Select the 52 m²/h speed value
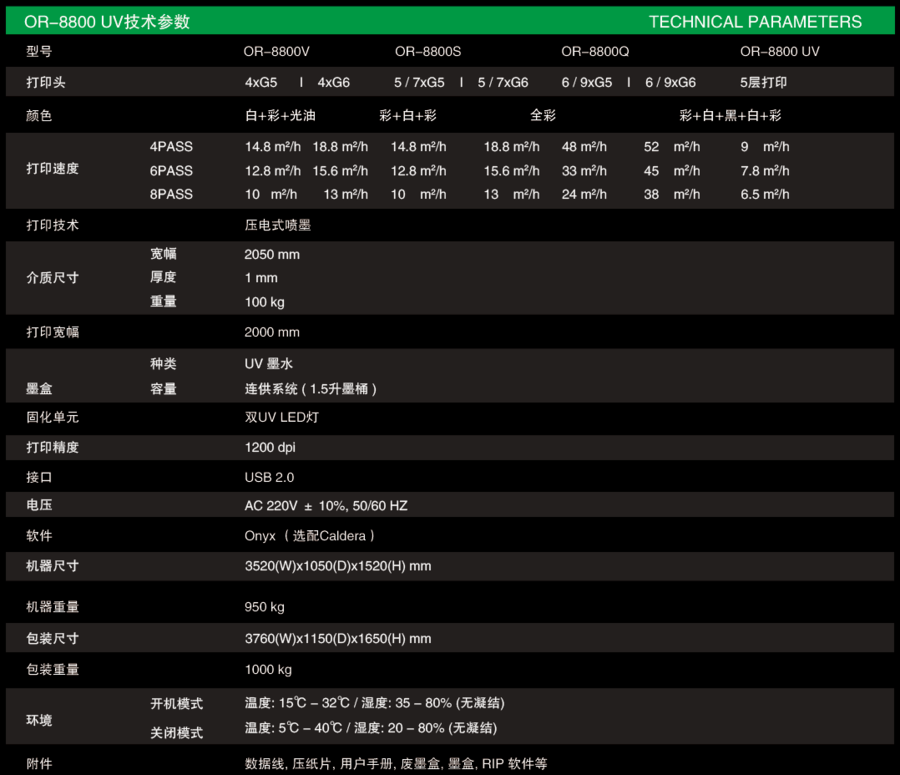The height and width of the screenshot is (775, 900). (x=672, y=146)
